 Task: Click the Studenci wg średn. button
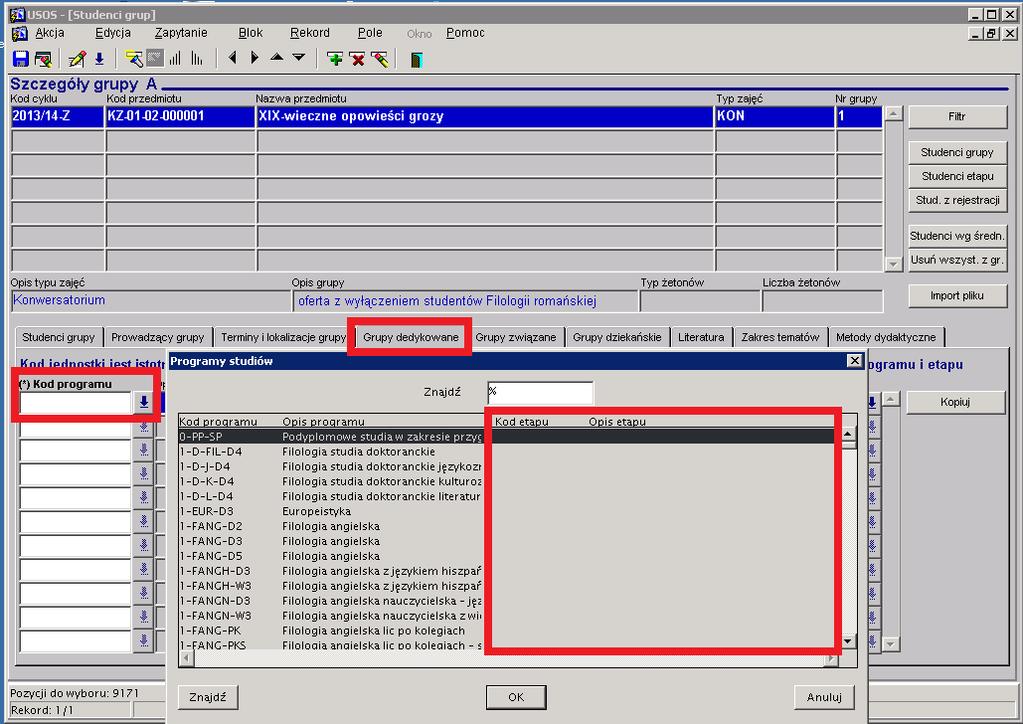pyautogui.click(x=957, y=235)
